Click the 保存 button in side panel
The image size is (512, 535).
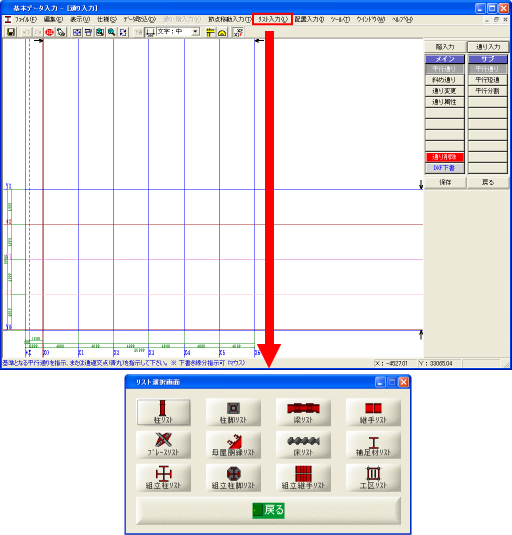pyautogui.click(x=445, y=183)
